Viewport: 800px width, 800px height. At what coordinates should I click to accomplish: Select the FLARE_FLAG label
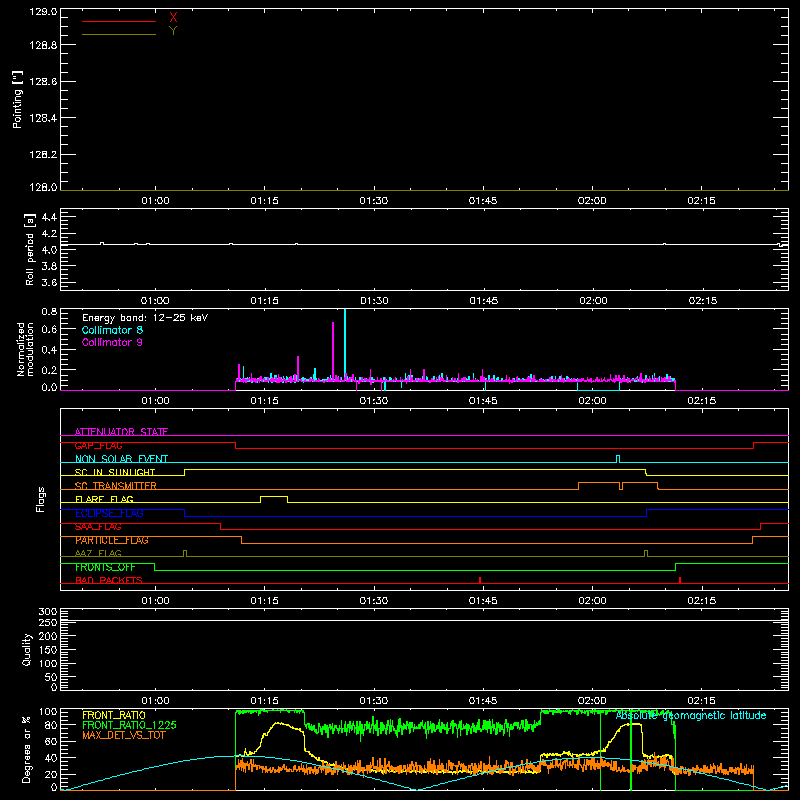pyautogui.click(x=104, y=499)
